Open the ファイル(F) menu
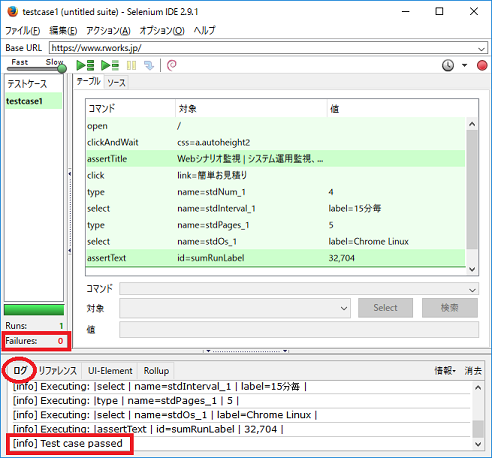492x458 pixels. (x=22, y=31)
